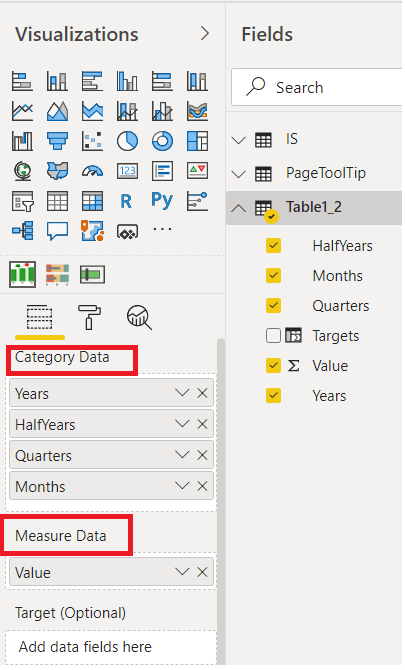
Task: Insert an R script visual
Action: tap(126, 201)
